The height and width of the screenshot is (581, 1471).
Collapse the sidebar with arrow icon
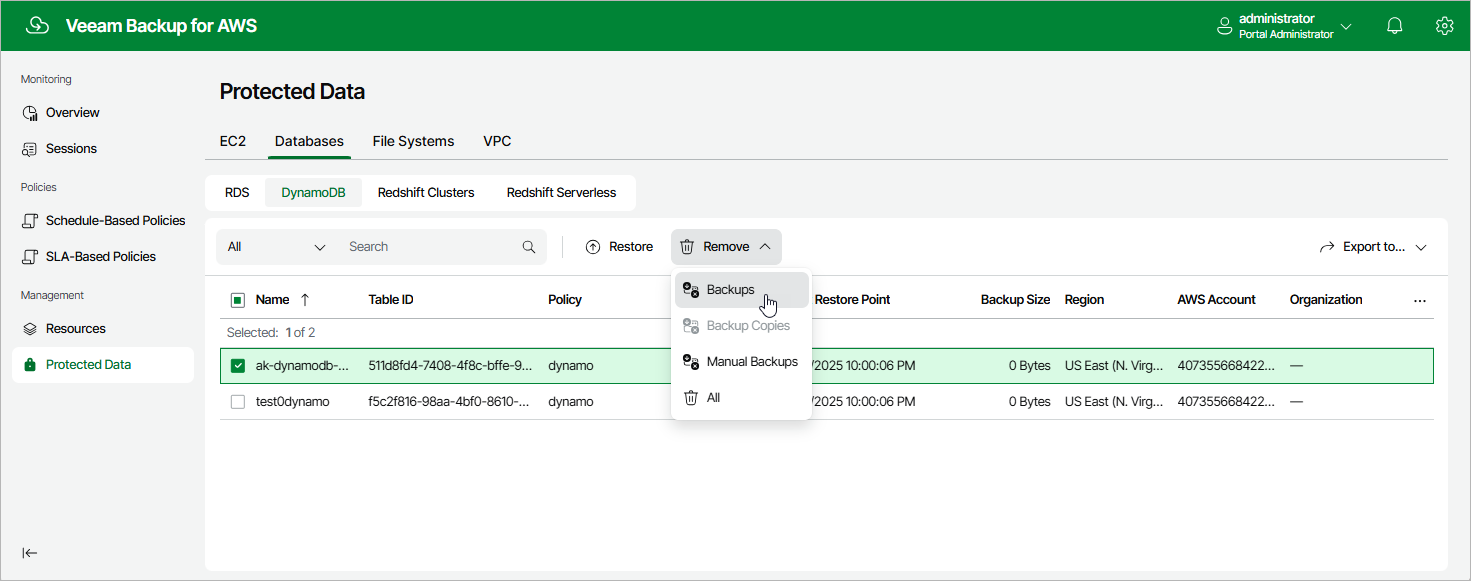[x=30, y=553]
